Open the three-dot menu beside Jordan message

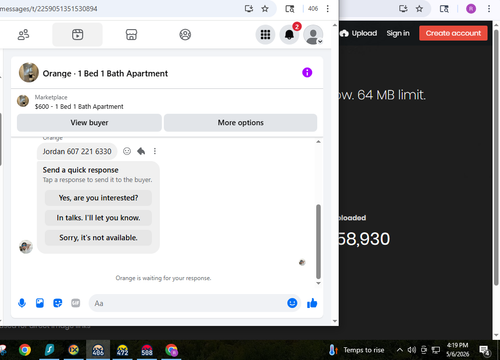(155, 151)
